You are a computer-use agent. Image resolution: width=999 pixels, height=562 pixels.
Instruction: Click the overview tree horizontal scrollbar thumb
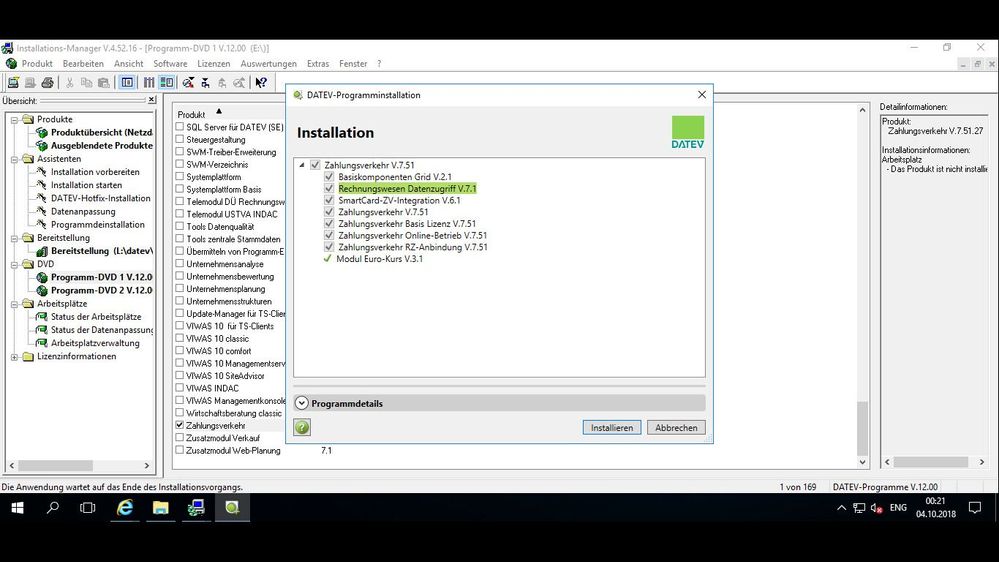coord(55,466)
